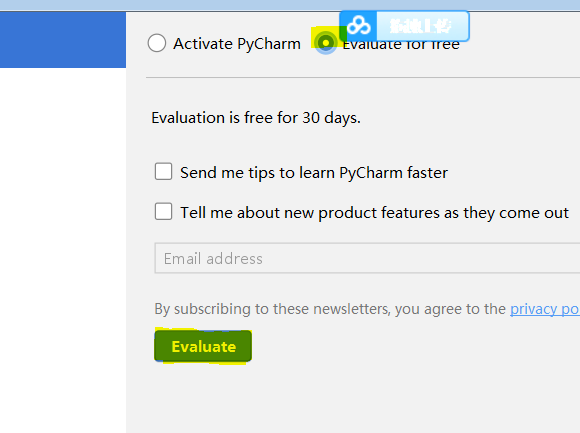Click the Baidu cloud logo icon
Image resolution: width=580 pixels, height=433 pixels.
358,26
